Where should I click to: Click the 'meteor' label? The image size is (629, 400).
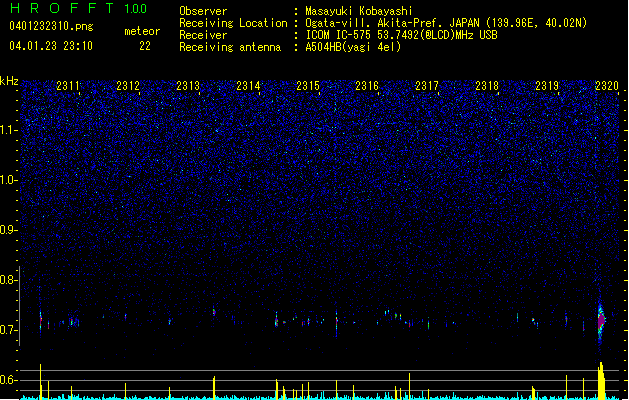coord(142,31)
